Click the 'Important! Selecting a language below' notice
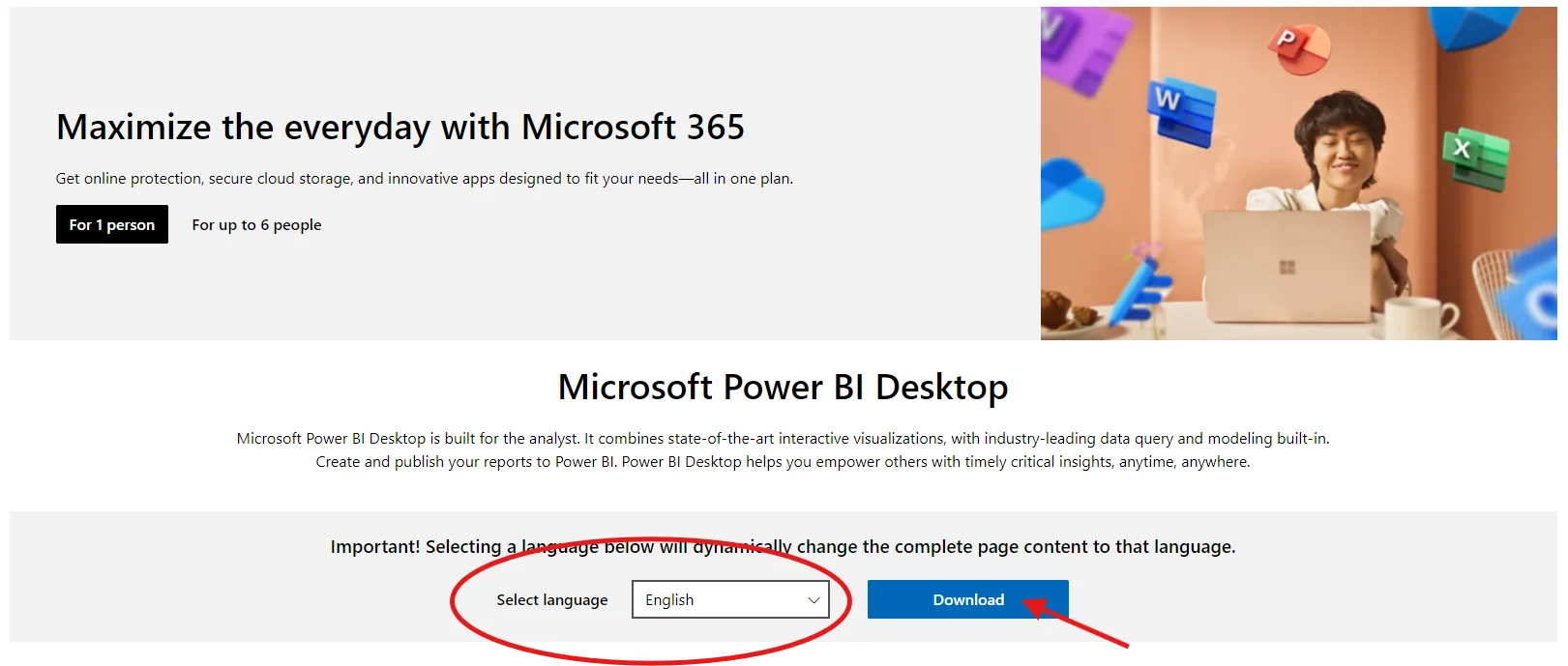This screenshot has height=666, width=1568. coord(784,547)
